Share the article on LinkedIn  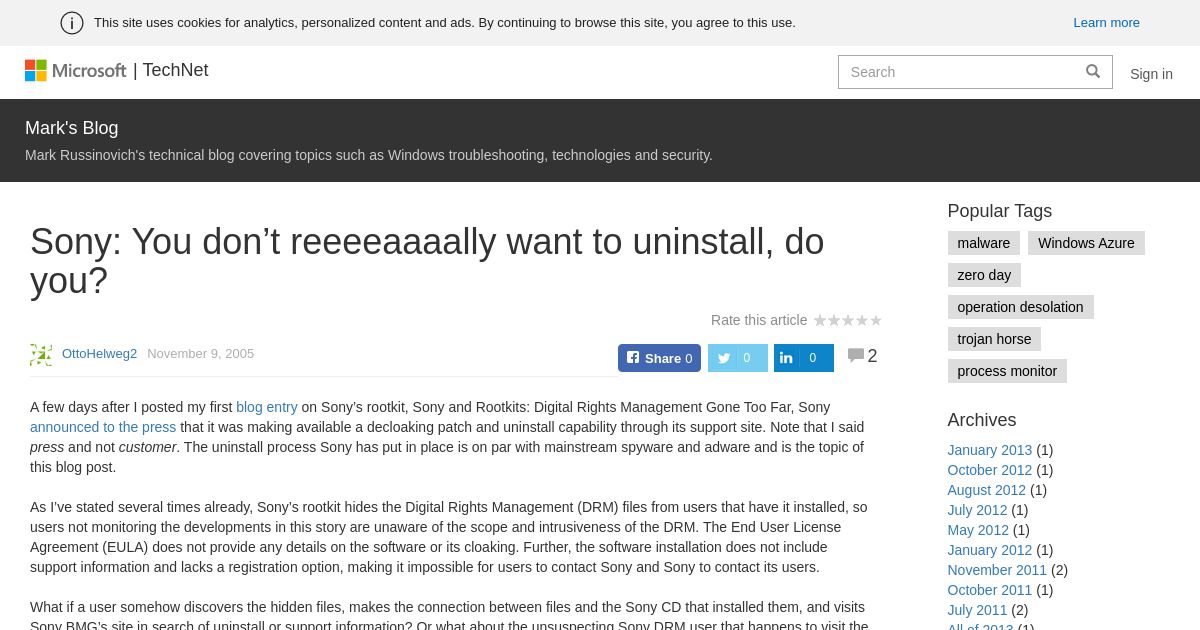[804, 358]
